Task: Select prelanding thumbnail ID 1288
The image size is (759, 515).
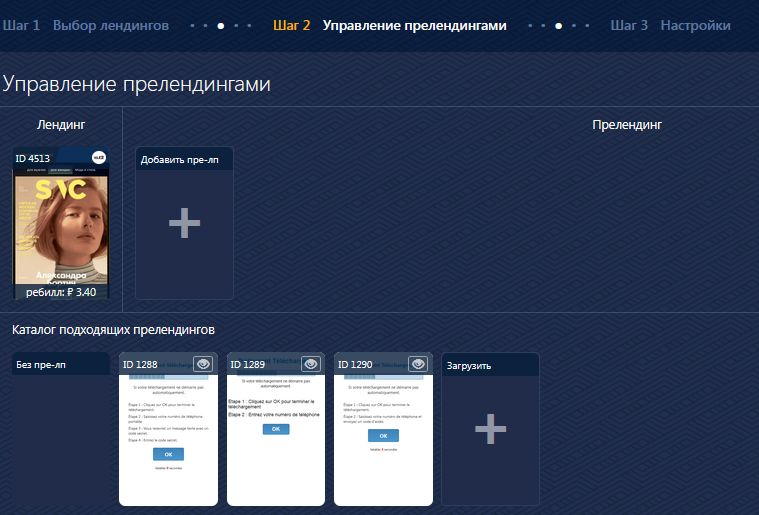Action: click(x=168, y=440)
